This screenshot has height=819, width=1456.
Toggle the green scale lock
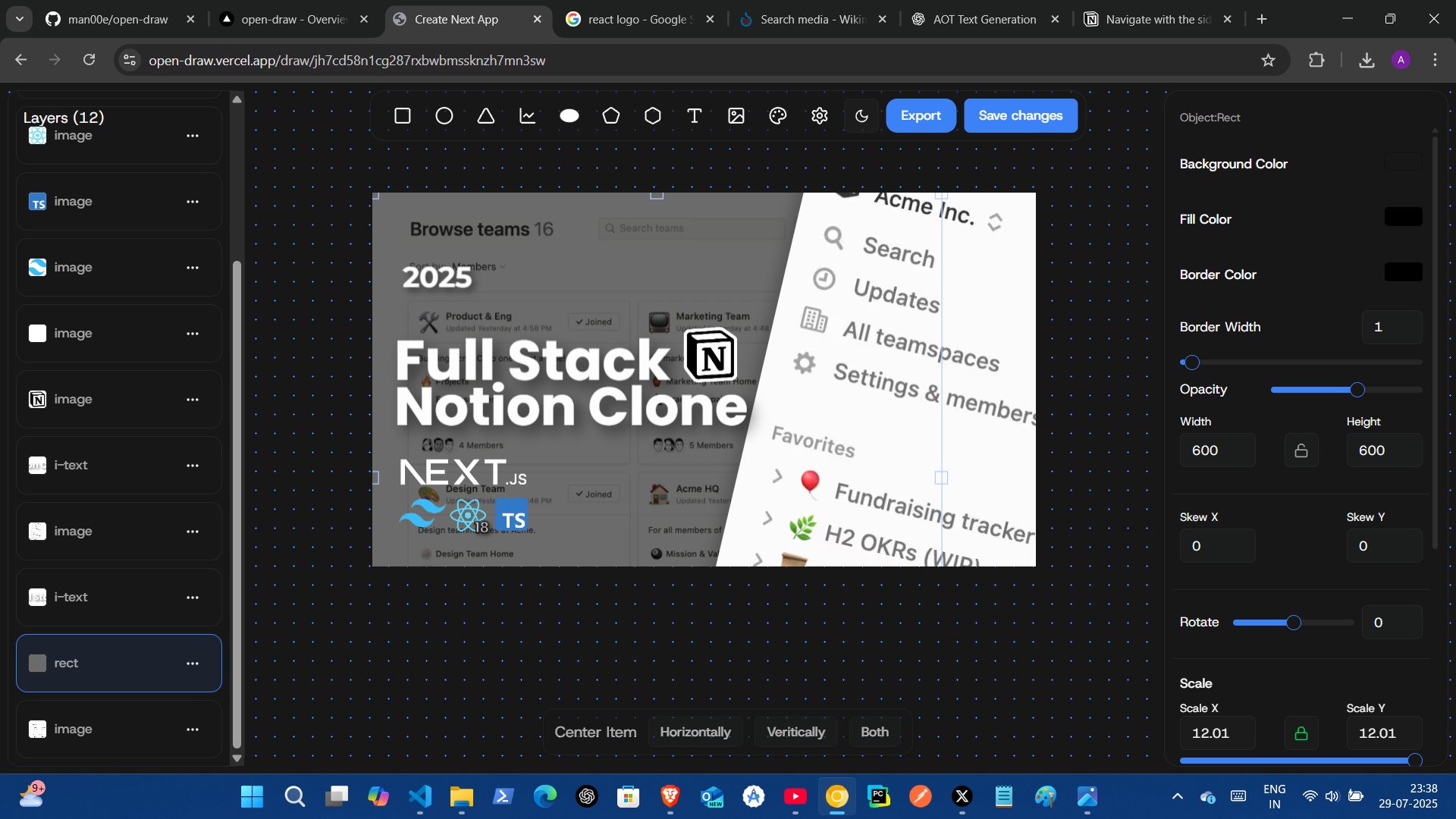1301,733
